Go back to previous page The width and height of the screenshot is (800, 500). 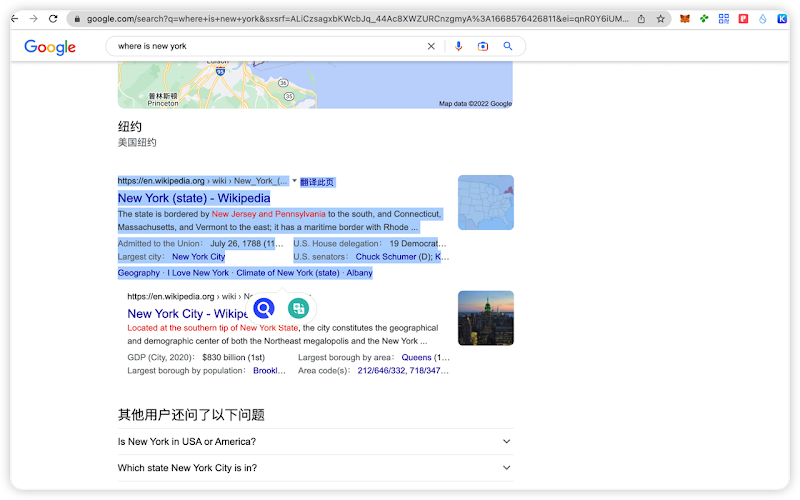[x=14, y=19]
